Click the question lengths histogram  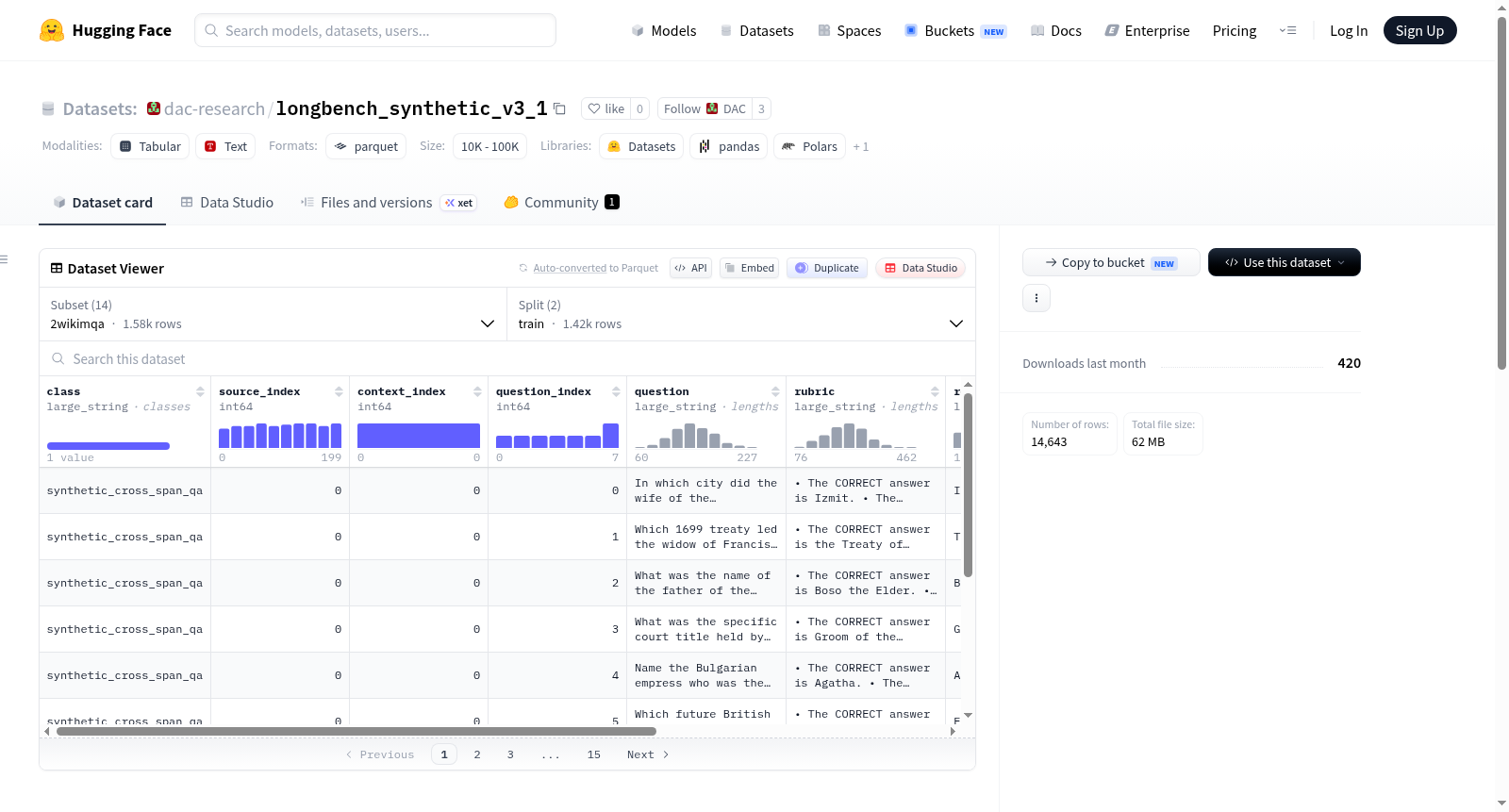(x=696, y=435)
